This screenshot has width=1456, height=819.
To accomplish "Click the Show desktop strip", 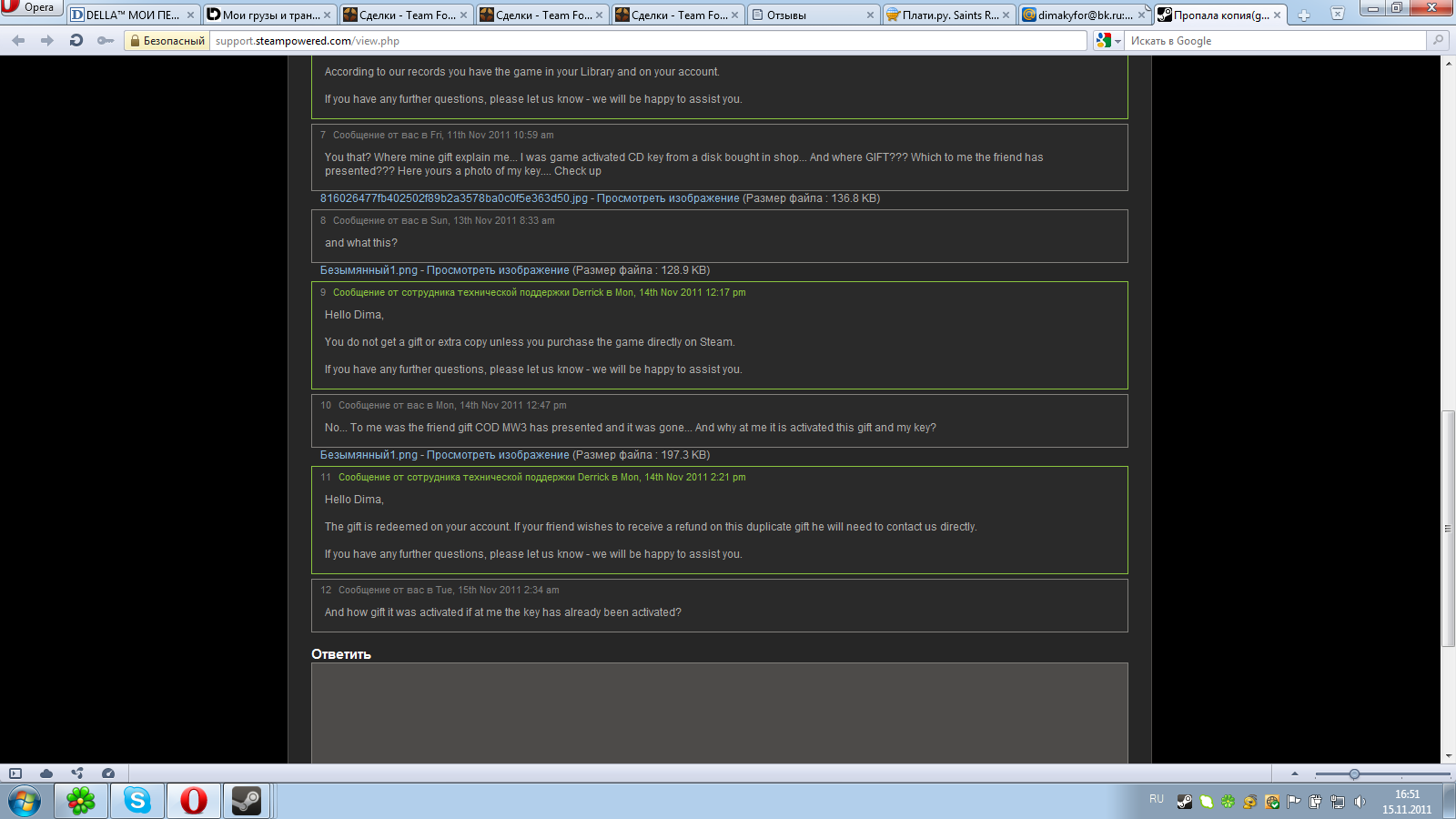I will pos(1449,802).
